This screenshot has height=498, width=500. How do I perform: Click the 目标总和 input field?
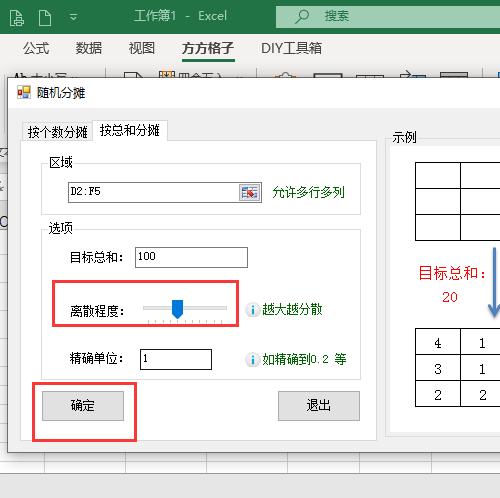(191, 257)
